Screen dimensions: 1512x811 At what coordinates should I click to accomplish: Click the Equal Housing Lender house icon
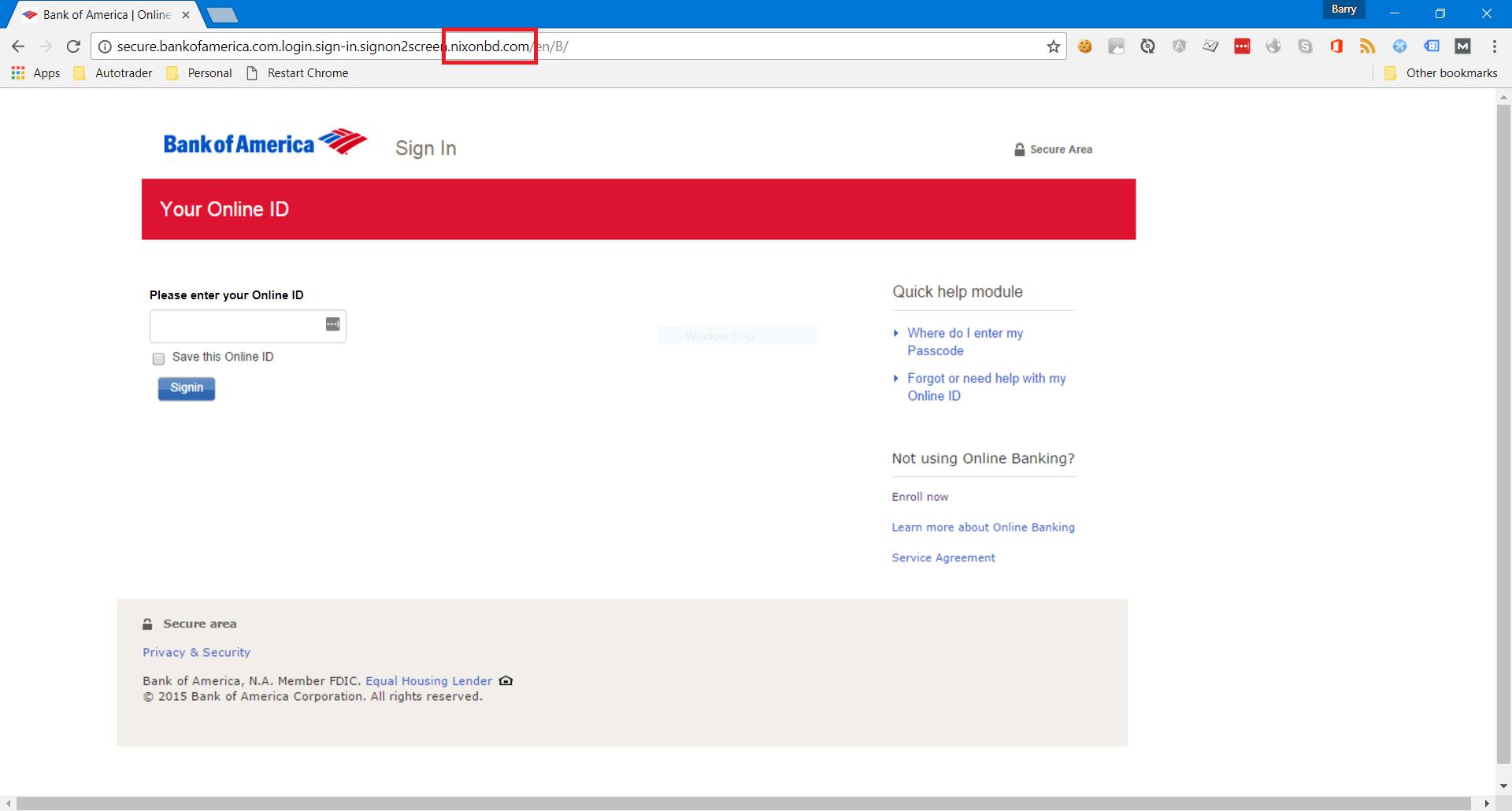506,681
